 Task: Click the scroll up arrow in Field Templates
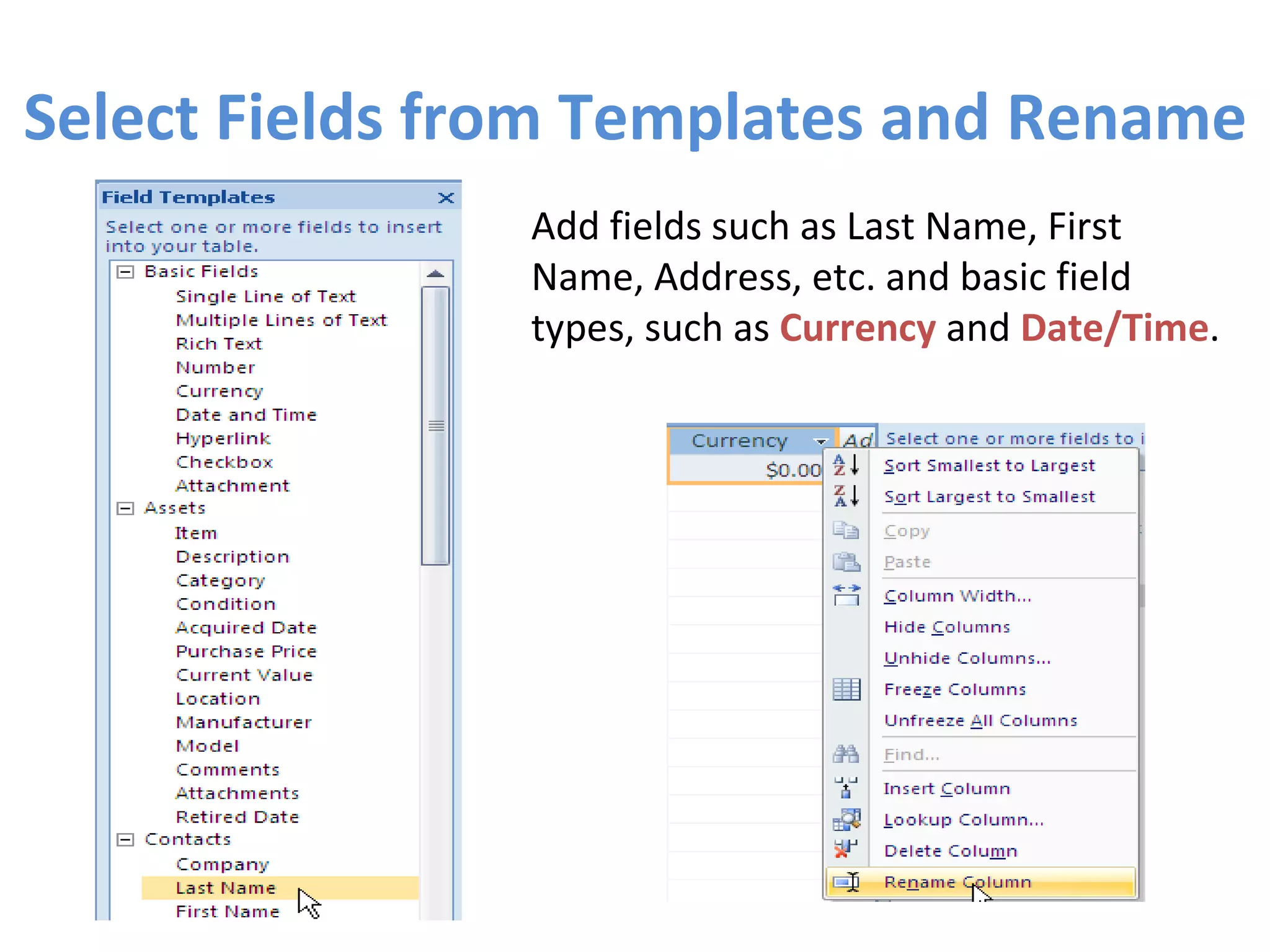pos(435,274)
